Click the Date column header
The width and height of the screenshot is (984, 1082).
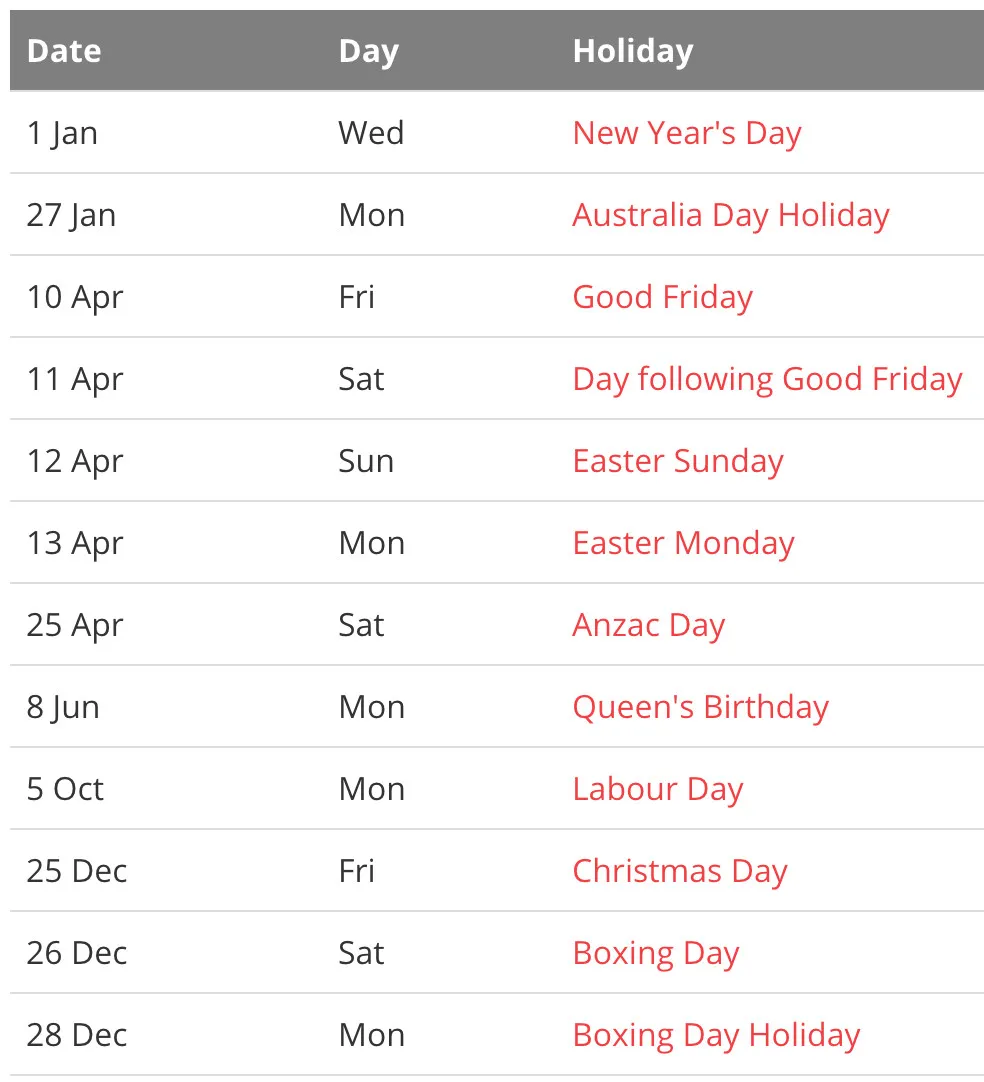64,51
